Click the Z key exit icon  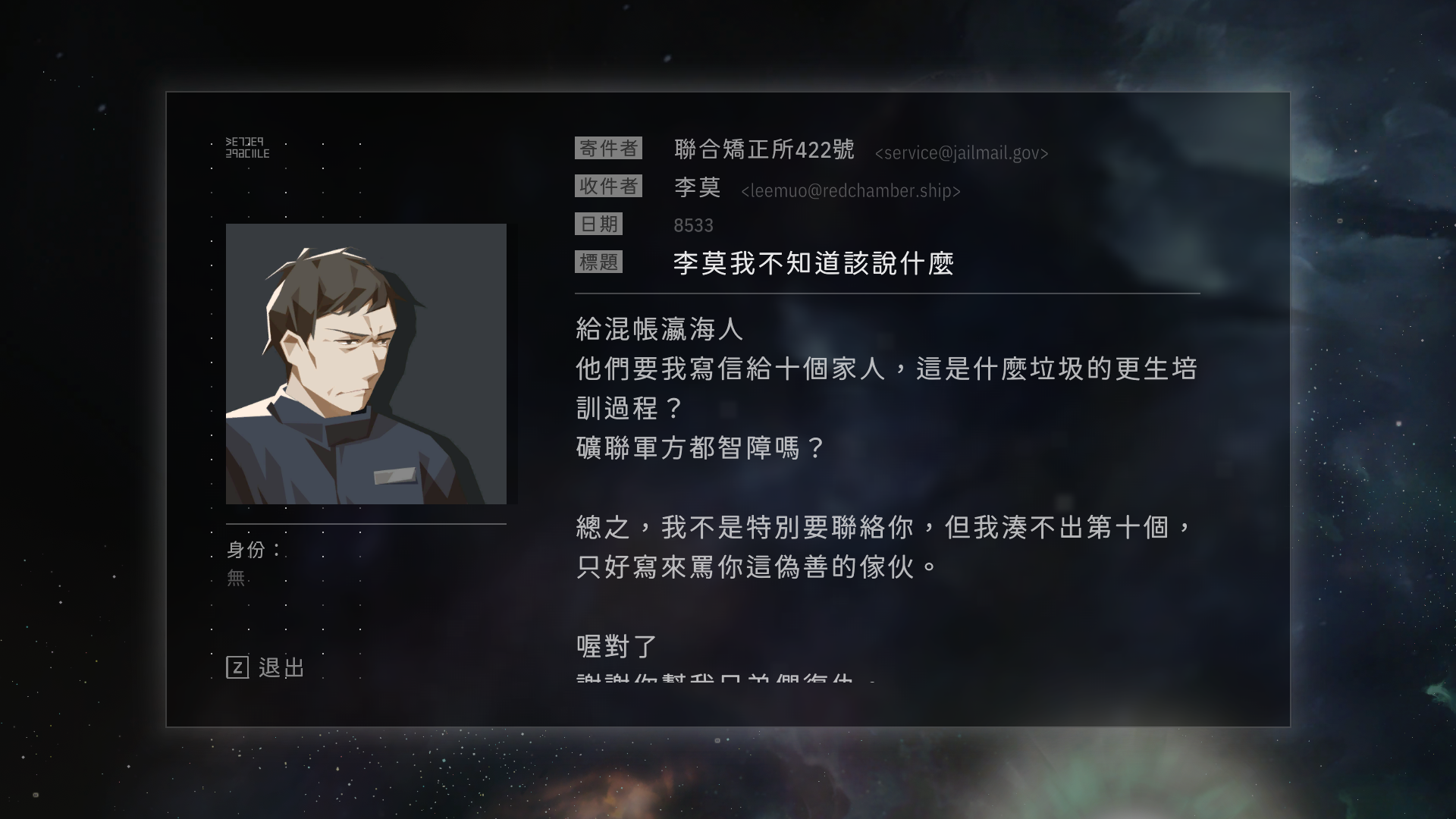237,667
